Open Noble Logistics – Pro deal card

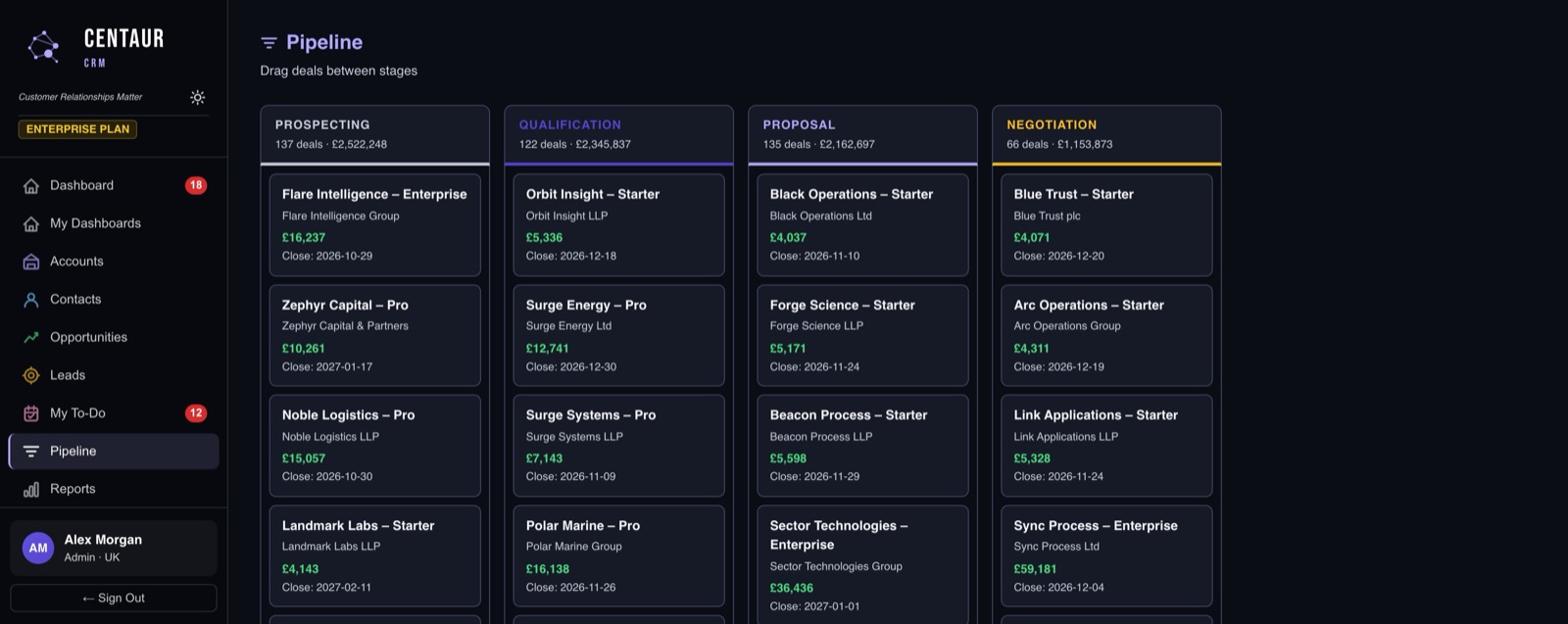click(375, 446)
